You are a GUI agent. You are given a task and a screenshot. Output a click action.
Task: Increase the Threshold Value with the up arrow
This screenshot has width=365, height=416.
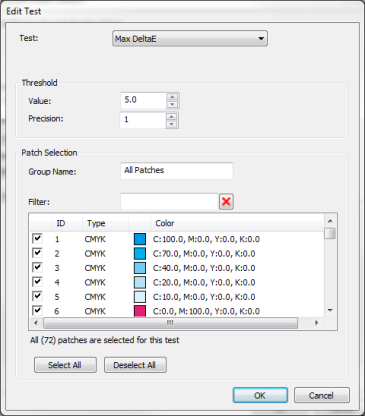(172, 97)
